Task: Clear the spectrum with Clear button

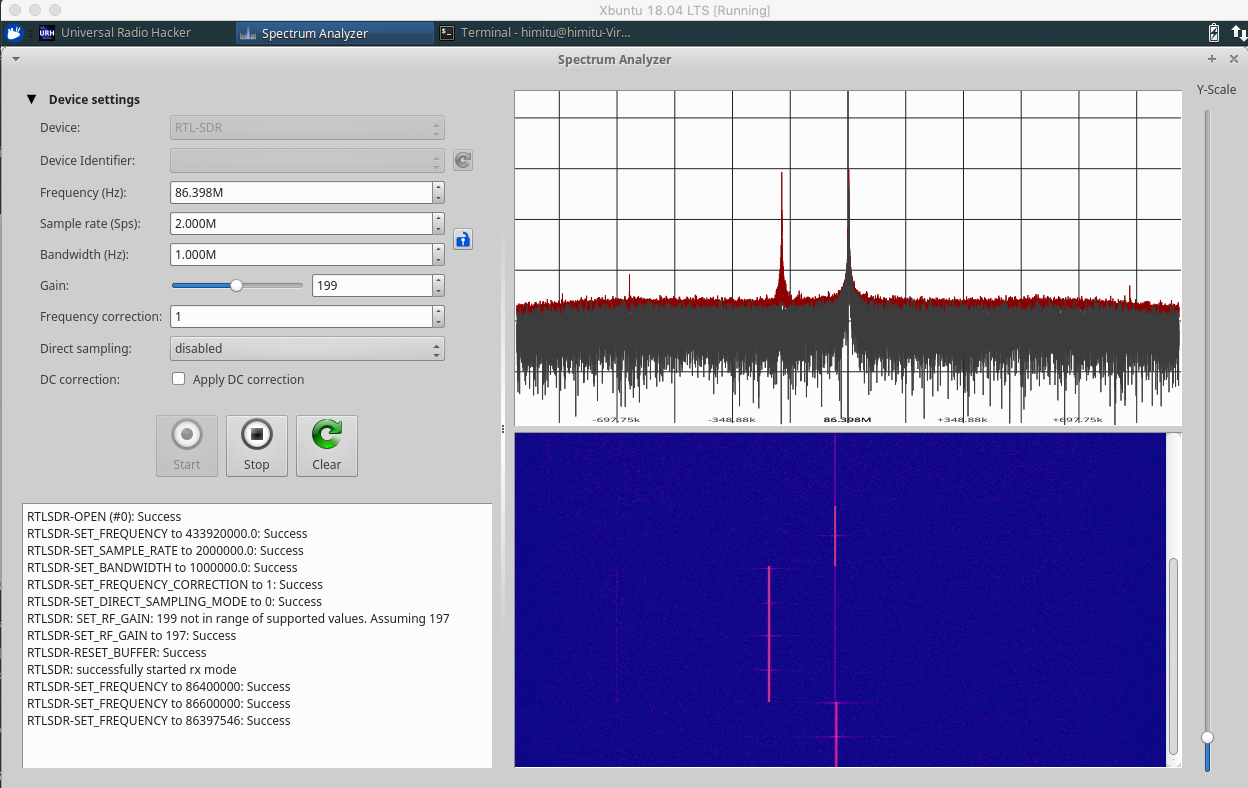Action: pyautogui.click(x=327, y=446)
